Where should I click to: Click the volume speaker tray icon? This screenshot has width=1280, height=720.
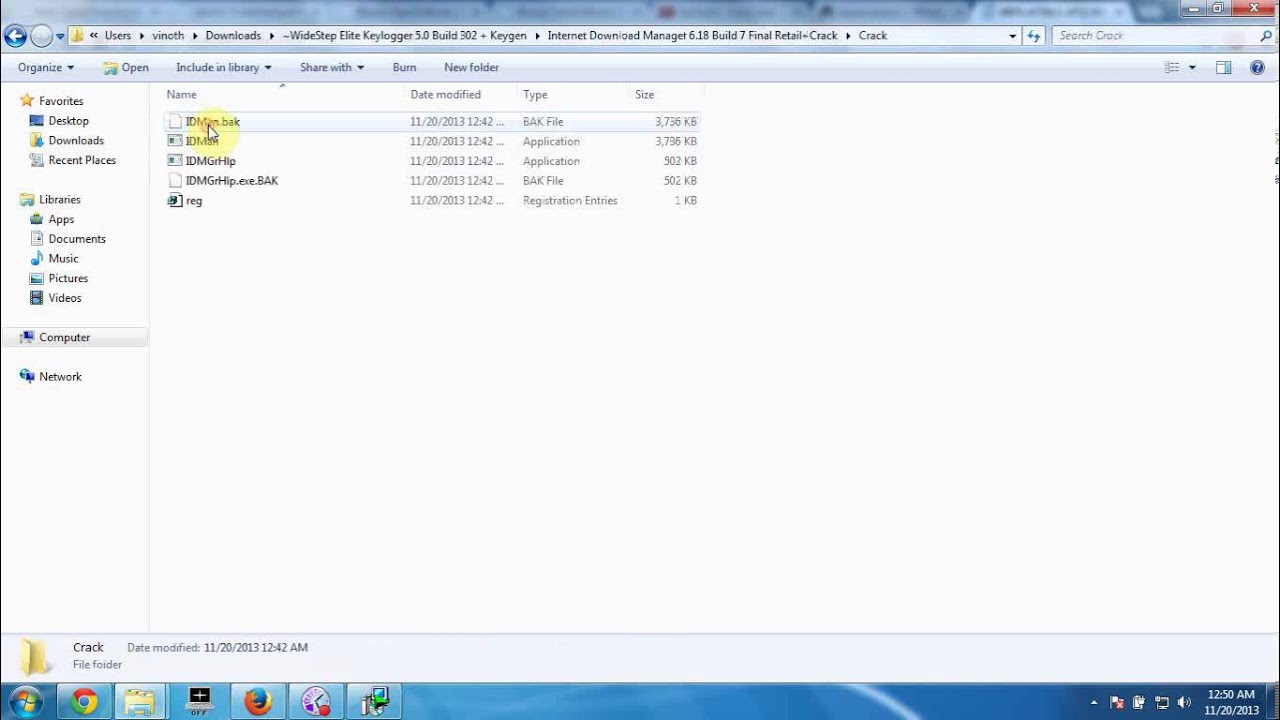point(1184,702)
